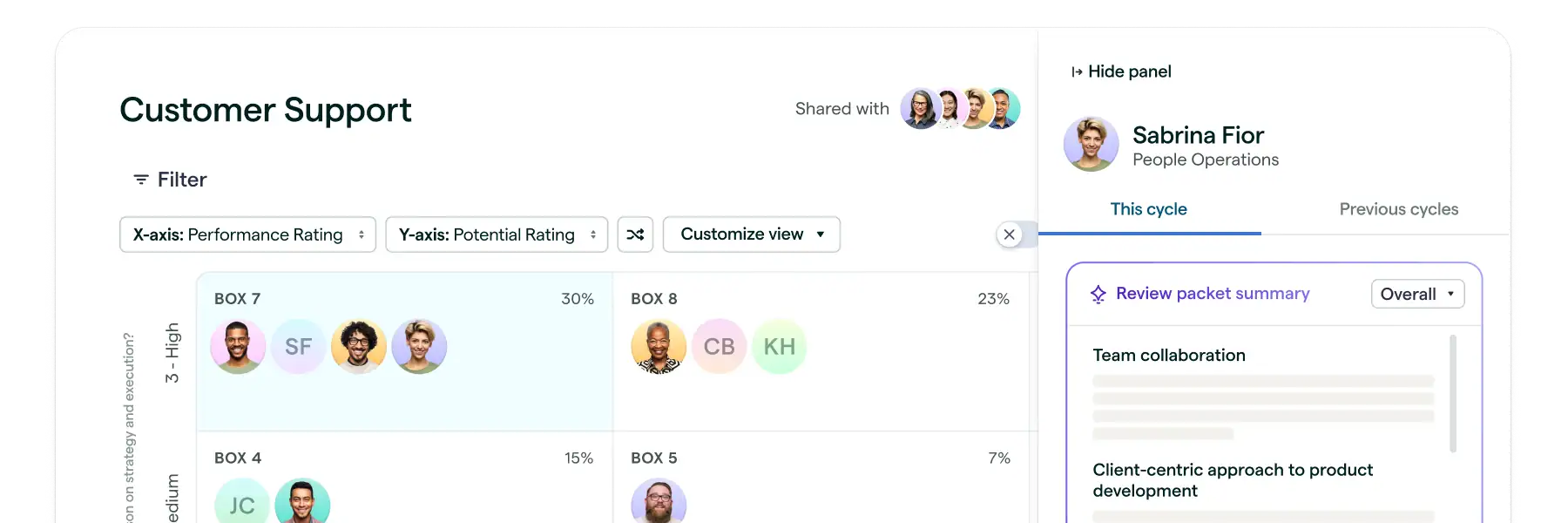Select the This cycle tab
The width and height of the screenshot is (1568, 523).
pos(1148,209)
